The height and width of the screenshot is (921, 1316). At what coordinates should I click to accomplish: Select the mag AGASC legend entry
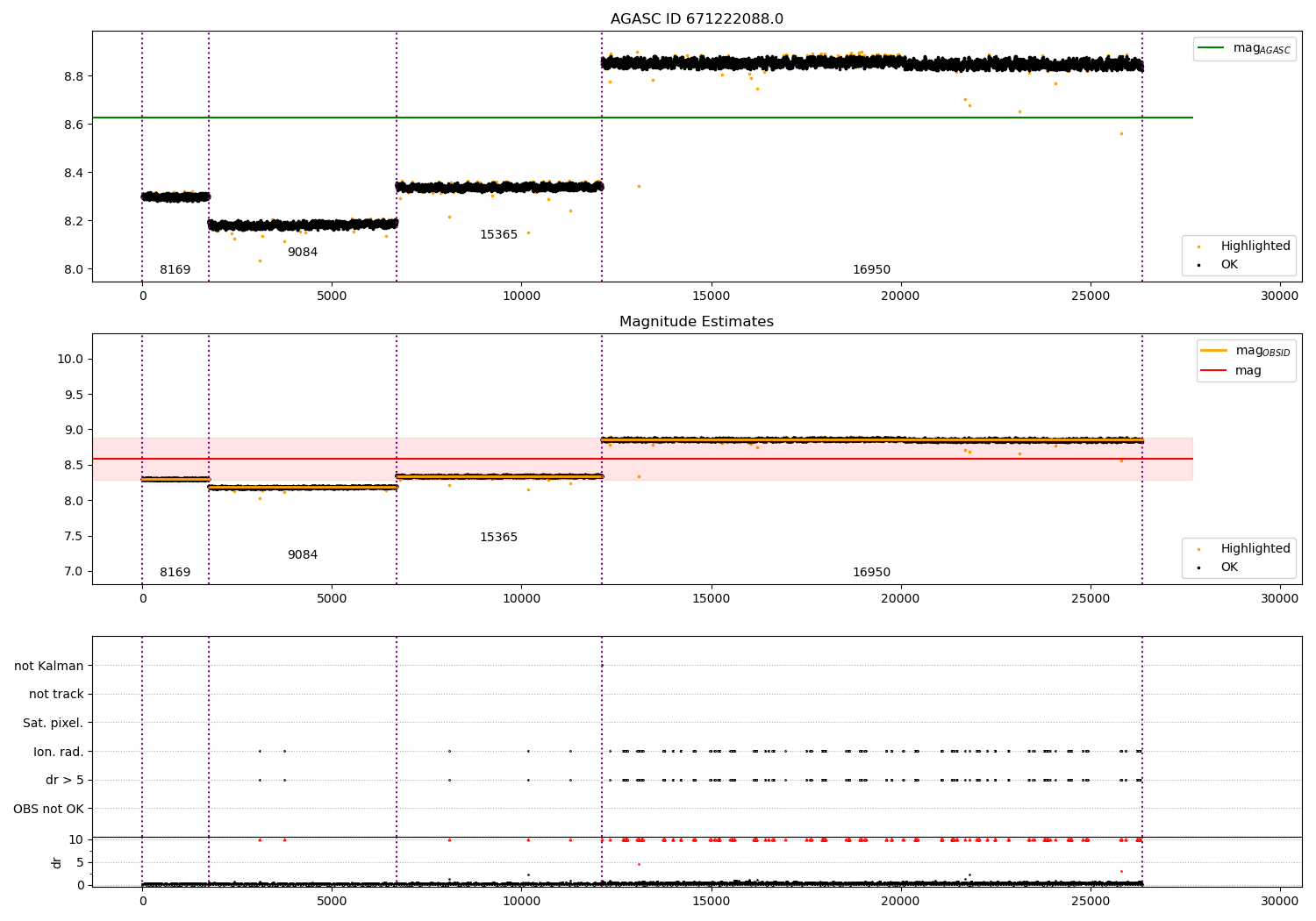click(1244, 49)
